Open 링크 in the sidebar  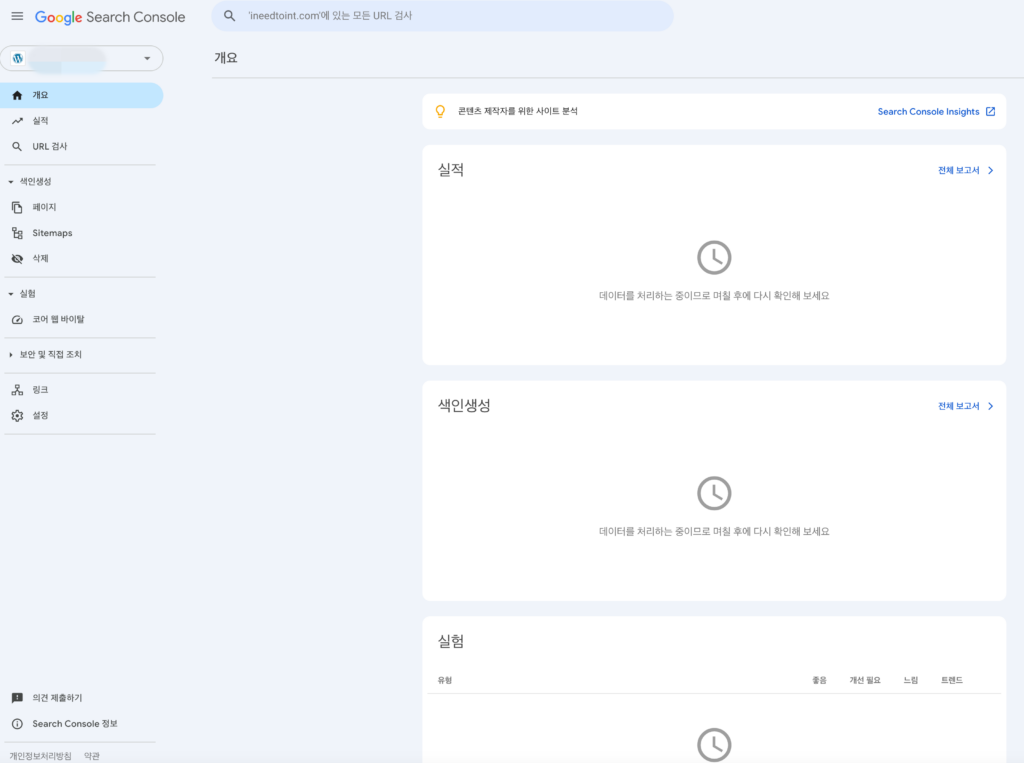pyautogui.click(x=81, y=390)
